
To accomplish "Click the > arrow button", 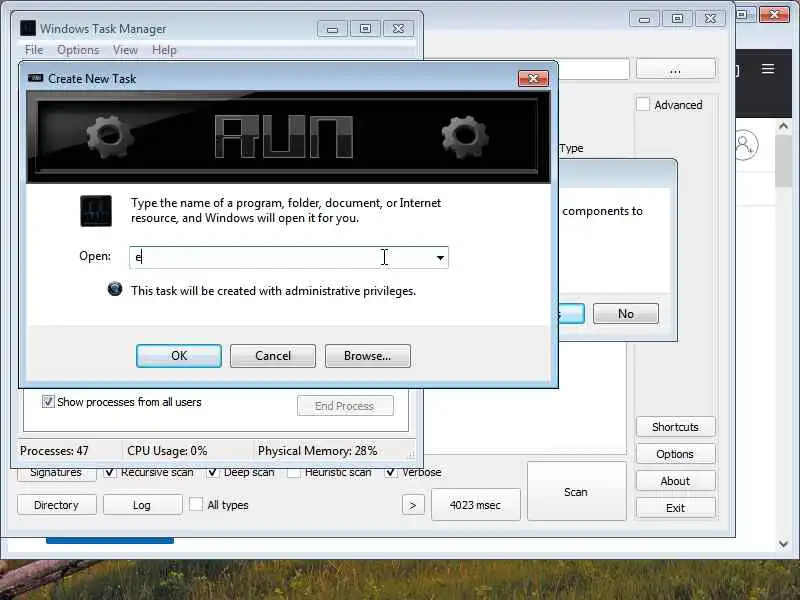I will pos(413,505).
